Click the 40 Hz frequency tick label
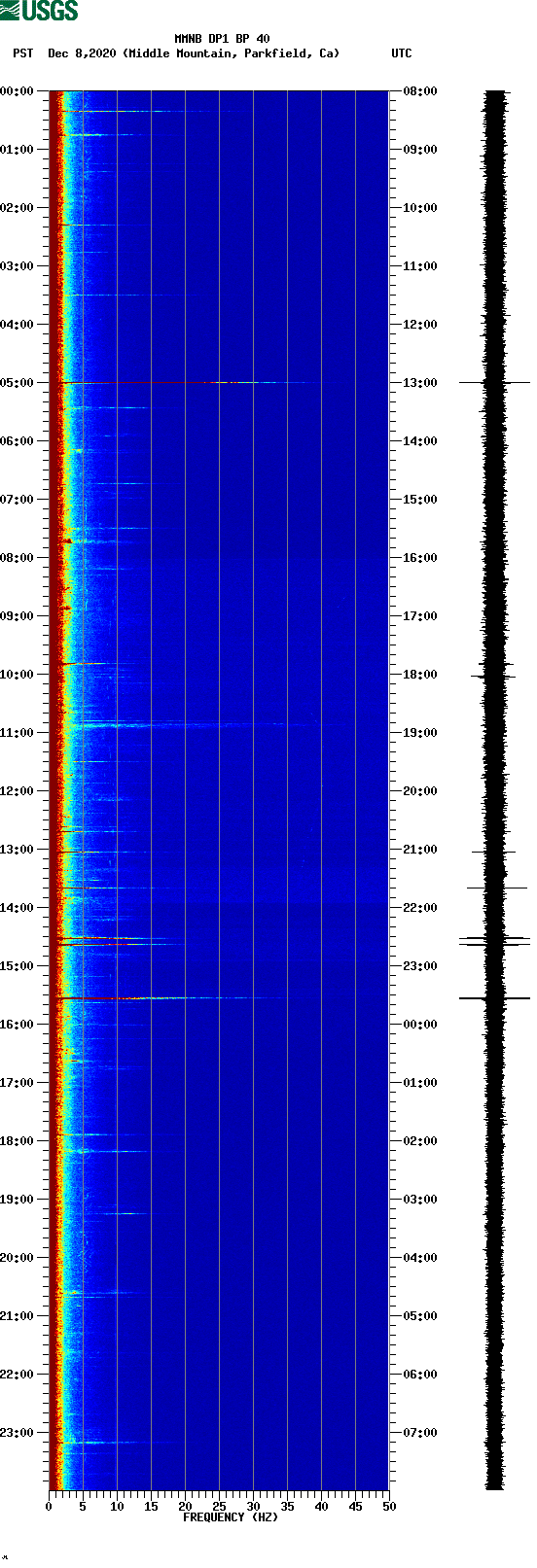Viewport: 537px width, 1568px height. (x=321, y=1507)
